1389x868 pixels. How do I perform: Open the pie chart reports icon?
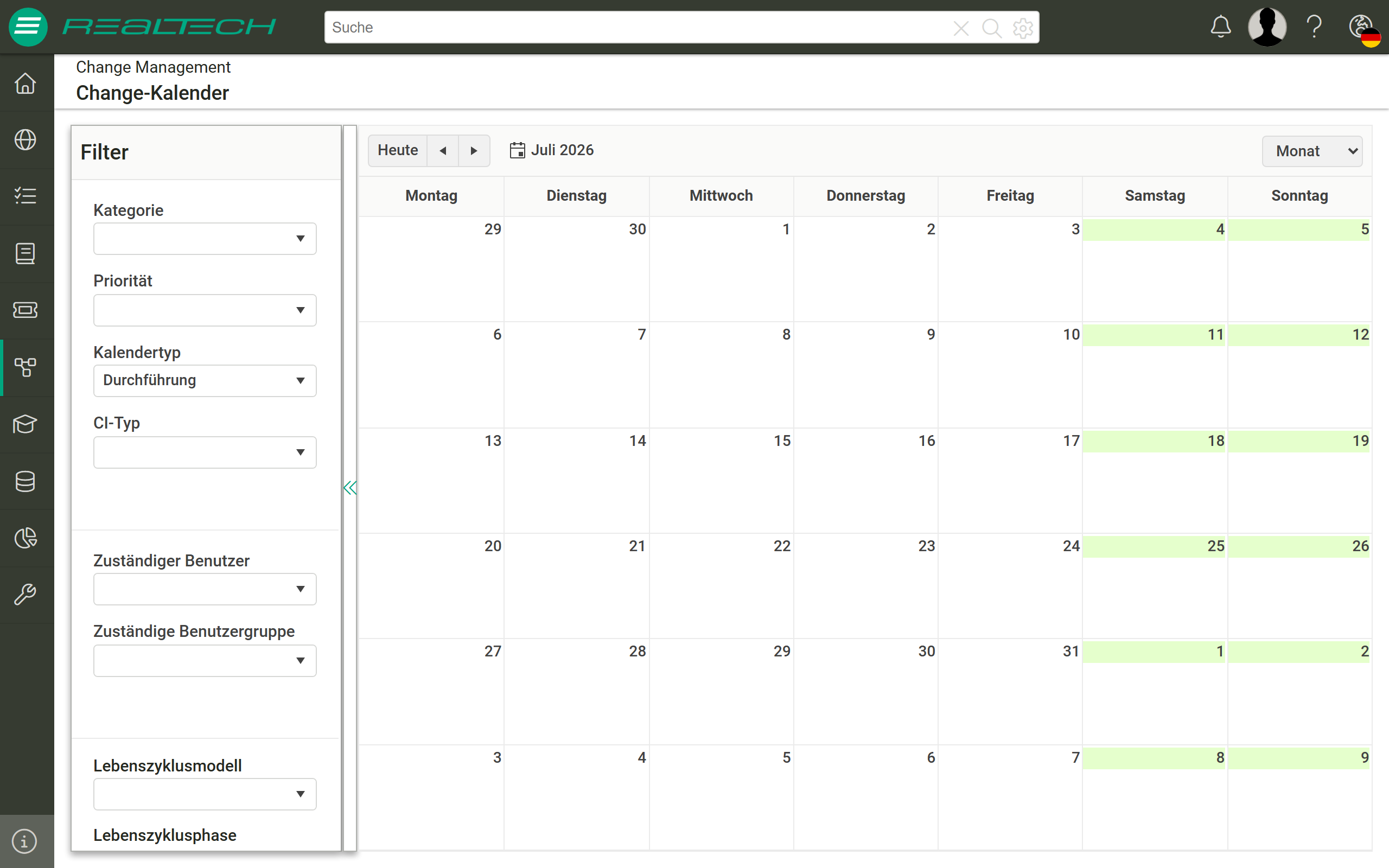(x=26, y=538)
